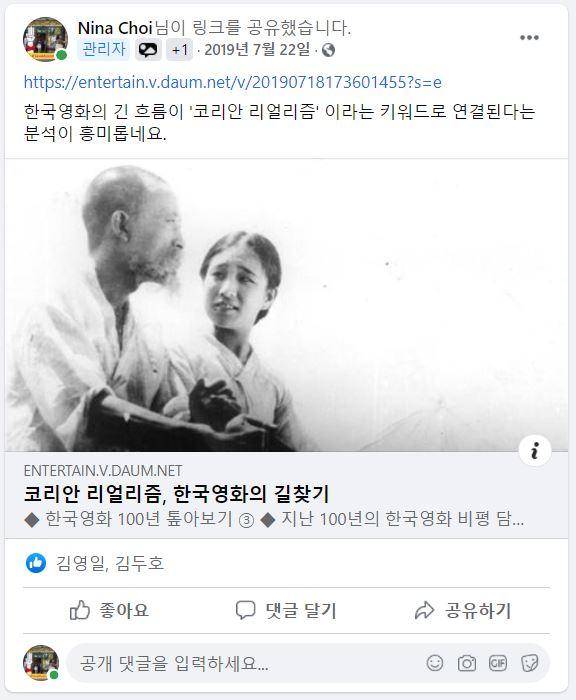The width and height of the screenshot is (576, 700).
Task: Open the link info 'i' icon
Action: pyautogui.click(x=534, y=450)
